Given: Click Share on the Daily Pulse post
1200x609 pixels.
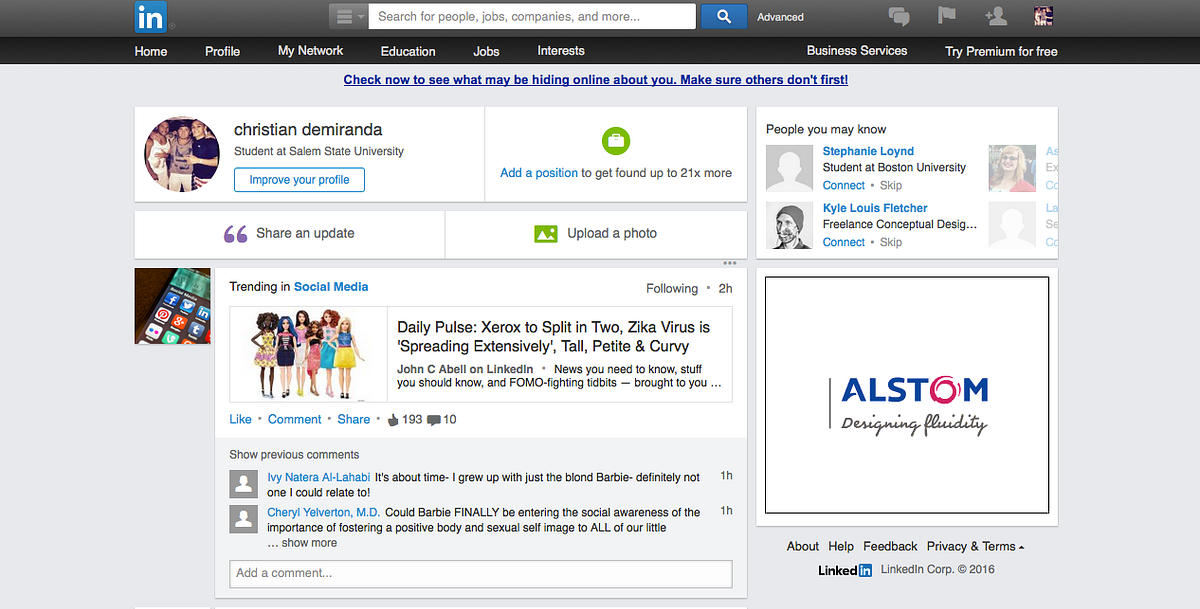Looking at the screenshot, I should (x=354, y=420).
